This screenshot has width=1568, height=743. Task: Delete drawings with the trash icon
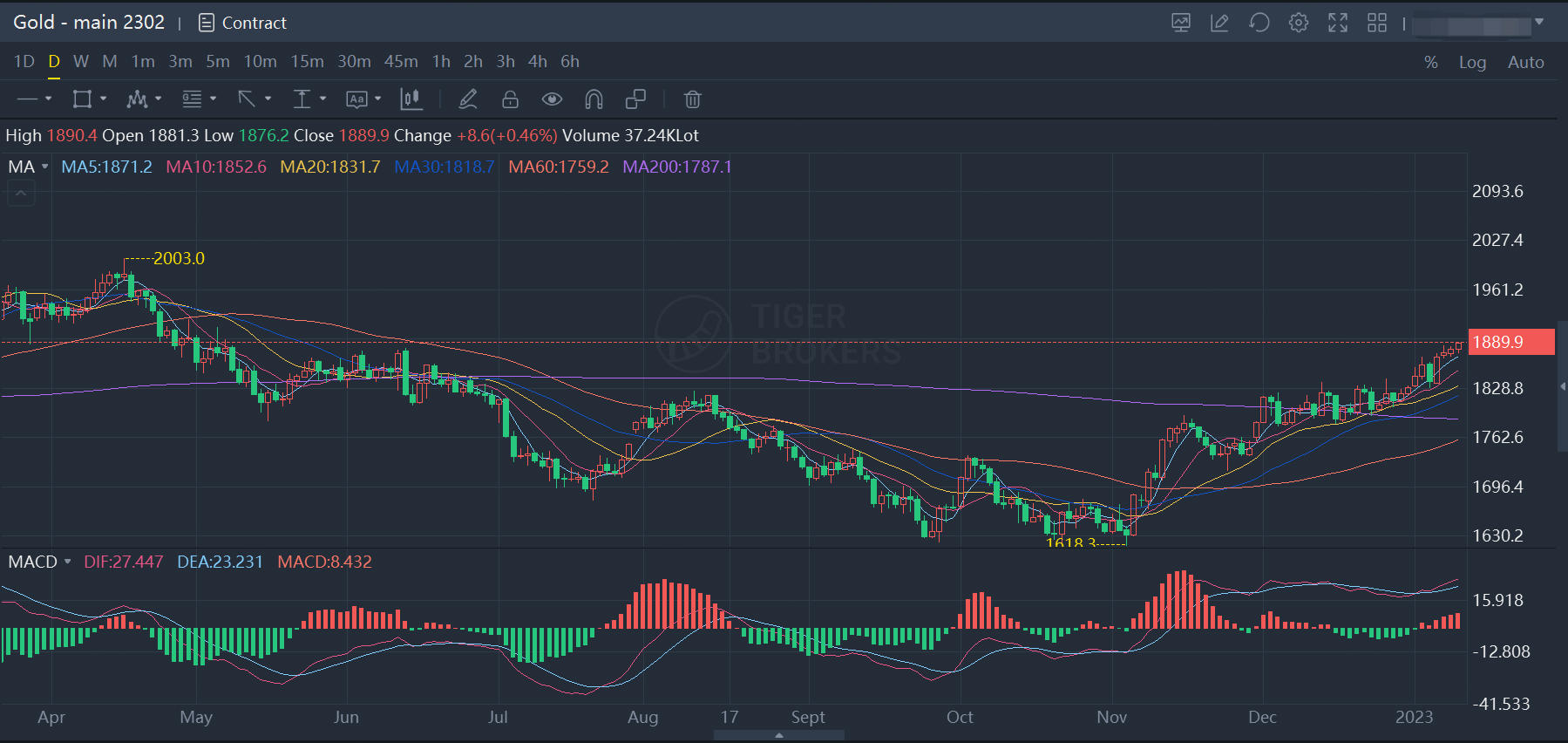point(692,99)
